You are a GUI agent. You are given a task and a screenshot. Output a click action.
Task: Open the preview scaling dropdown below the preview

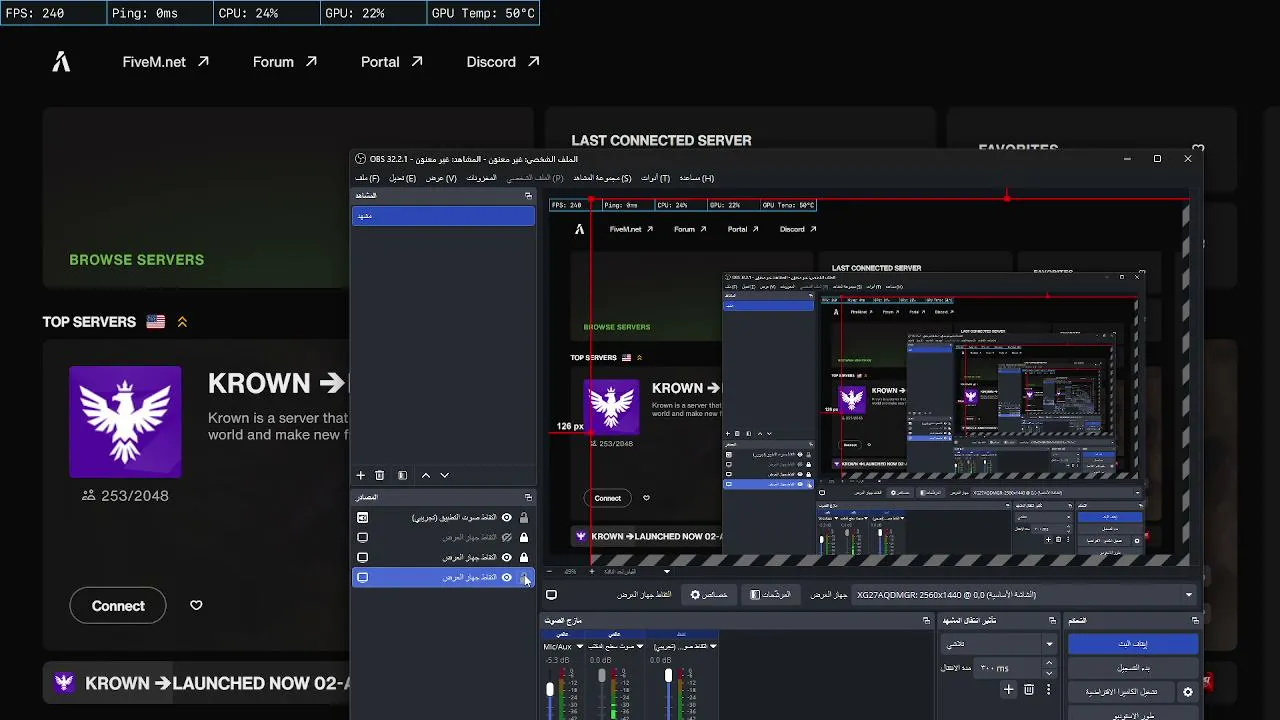point(667,572)
